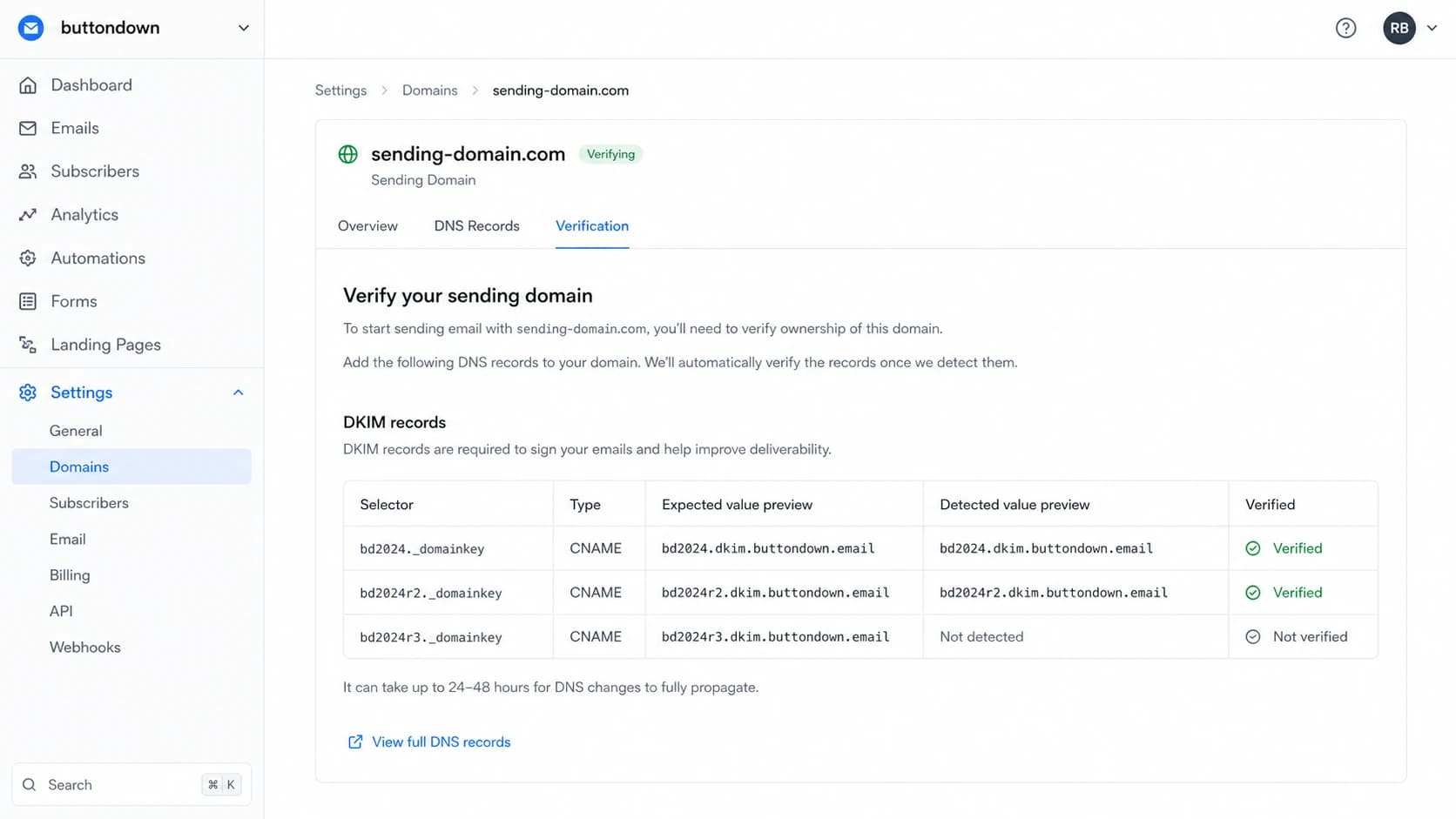Click the Analytics chart icon
The image size is (1456, 819).
[x=28, y=214]
